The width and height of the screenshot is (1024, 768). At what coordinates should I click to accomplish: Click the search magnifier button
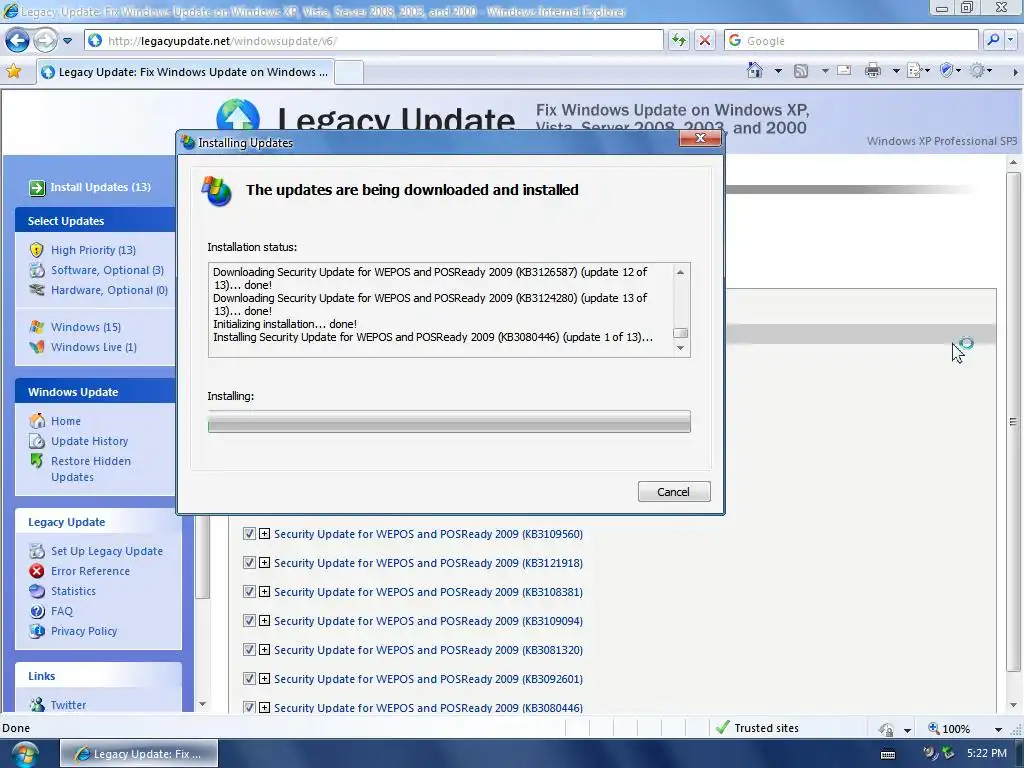(993, 40)
